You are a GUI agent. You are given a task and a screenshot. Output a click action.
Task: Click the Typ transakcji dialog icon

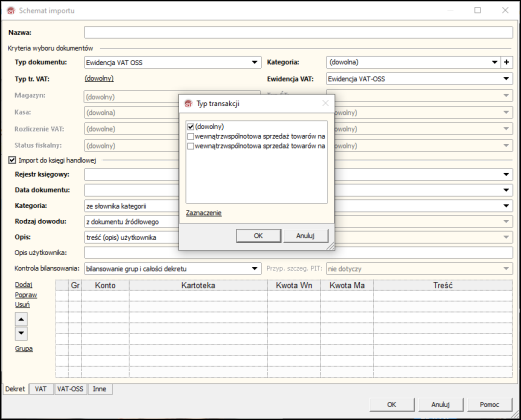tap(189, 104)
